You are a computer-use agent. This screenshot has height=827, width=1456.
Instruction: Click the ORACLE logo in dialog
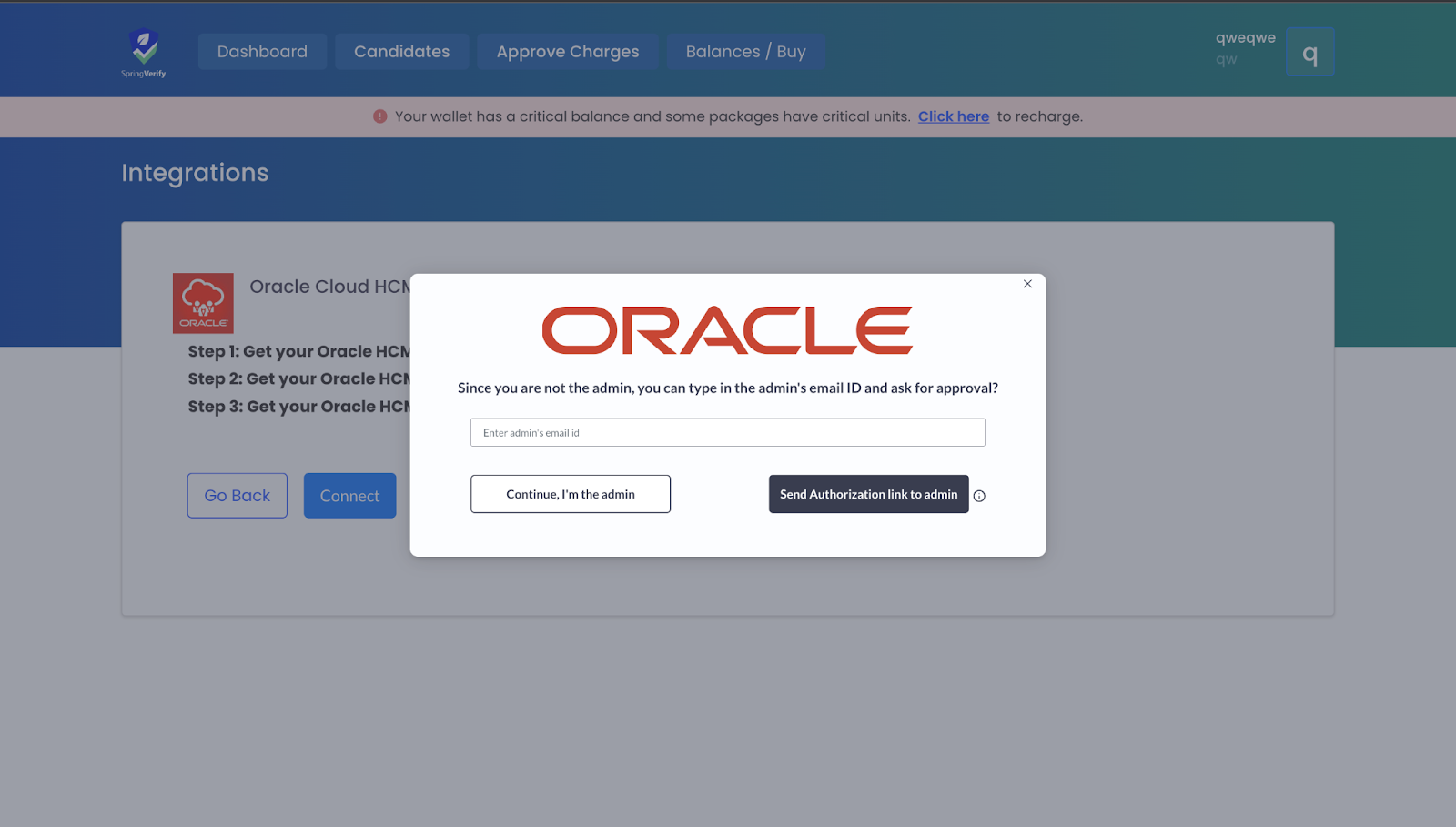point(727,330)
